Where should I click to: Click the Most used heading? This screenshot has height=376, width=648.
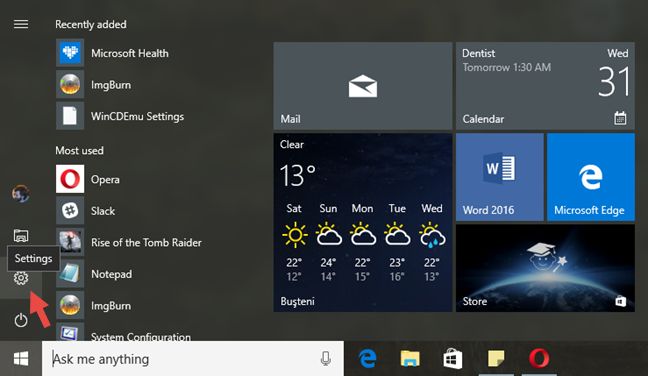coord(79,150)
